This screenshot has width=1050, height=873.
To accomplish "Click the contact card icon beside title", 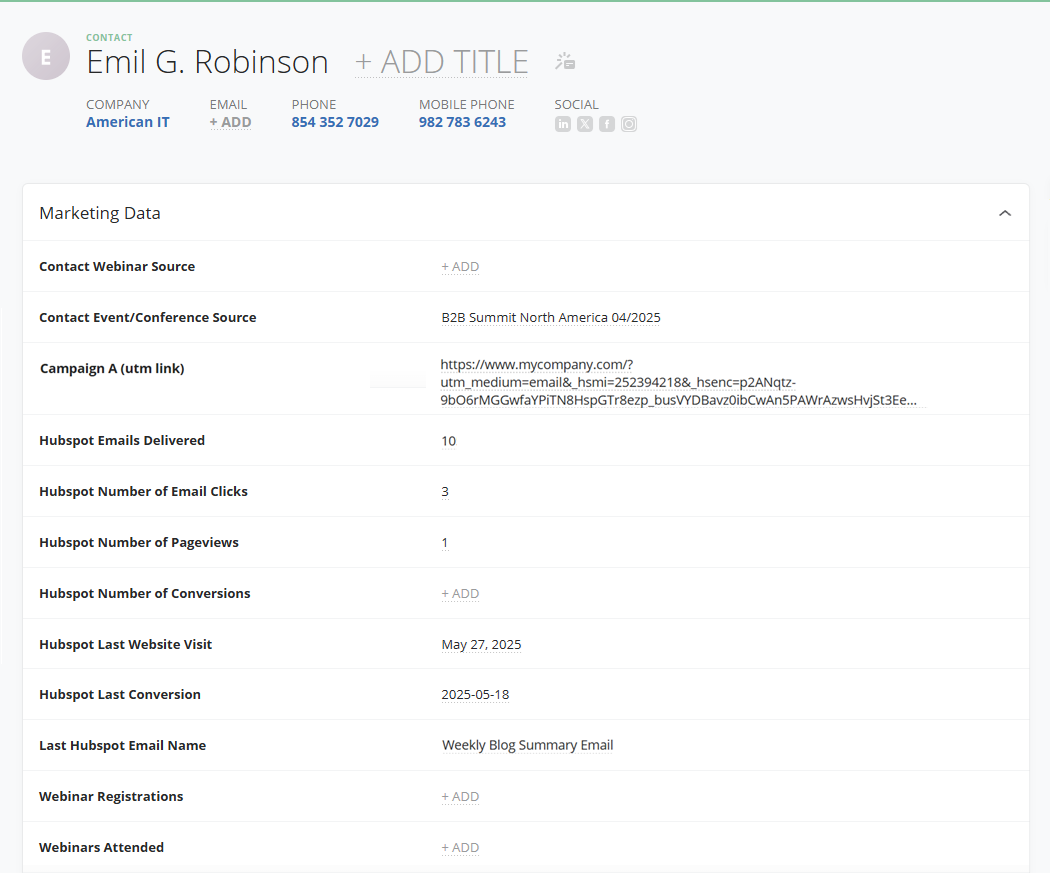I will (565, 61).
